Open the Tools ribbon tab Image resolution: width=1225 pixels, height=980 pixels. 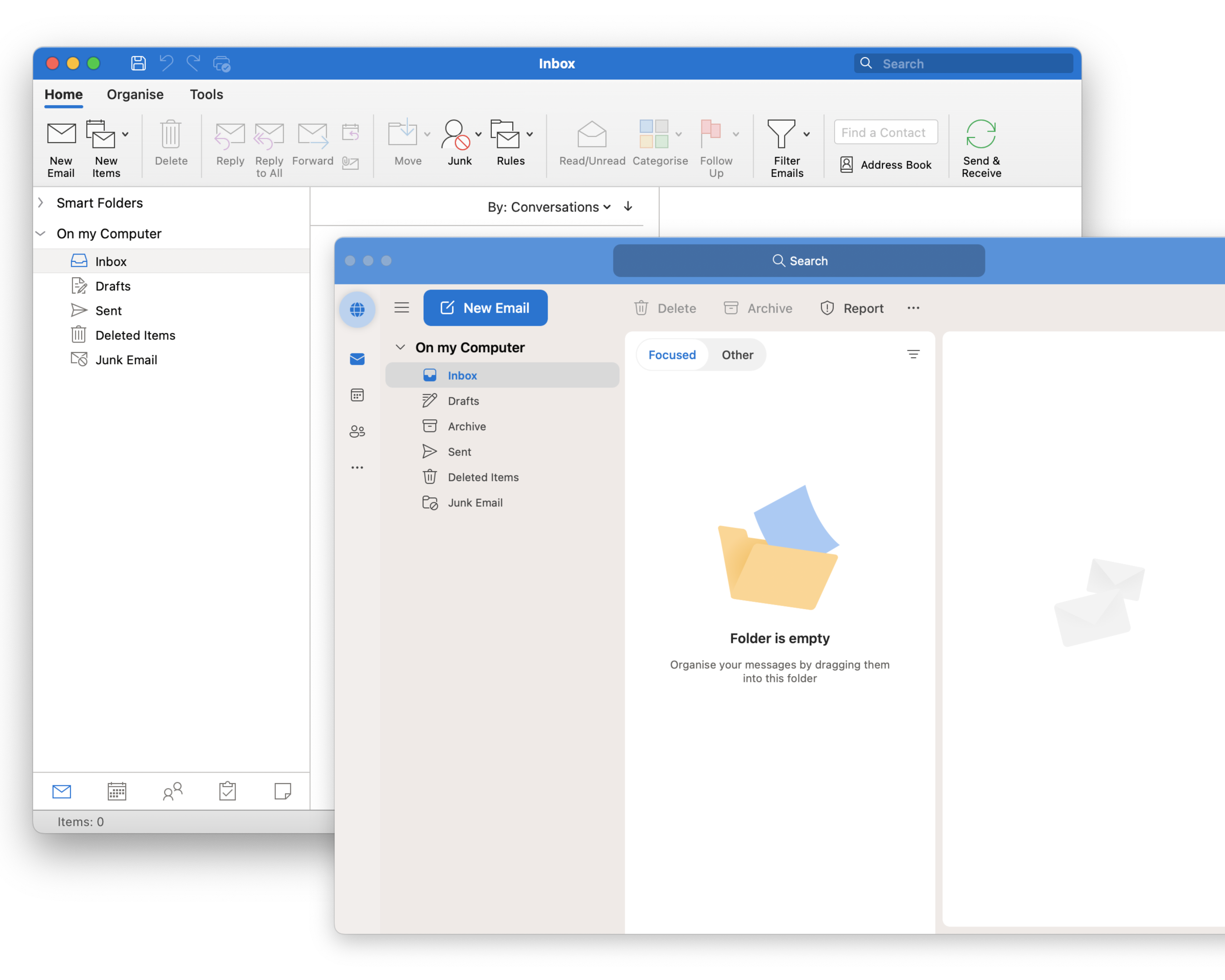[206, 94]
